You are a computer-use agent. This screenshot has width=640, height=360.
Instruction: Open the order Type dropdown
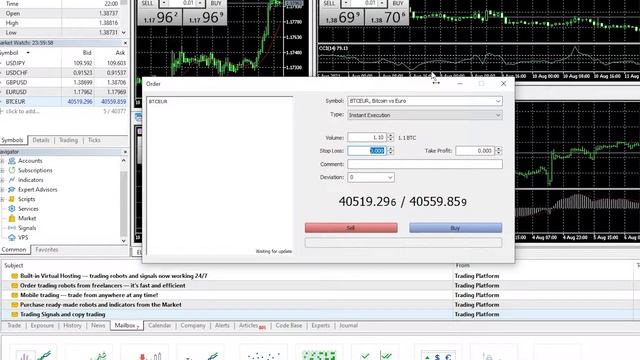[x=498, y=115]
